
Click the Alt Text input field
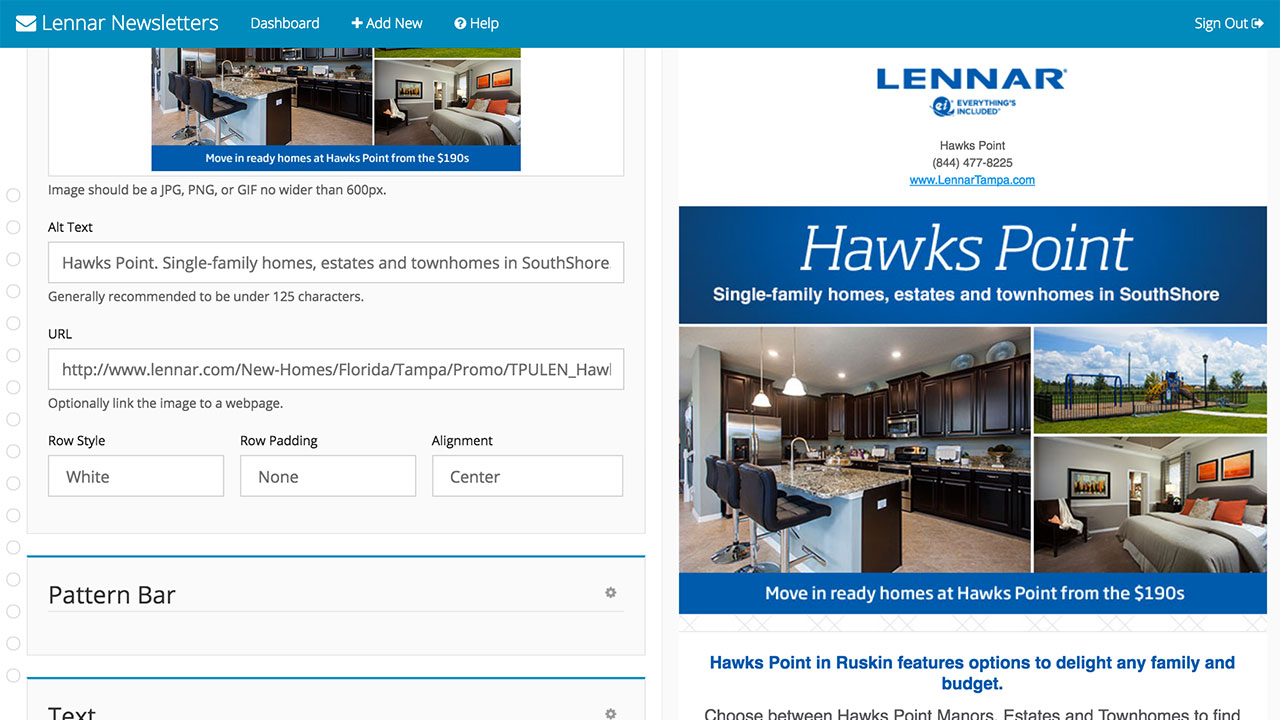pyautogui.click(x=336, y=262)
